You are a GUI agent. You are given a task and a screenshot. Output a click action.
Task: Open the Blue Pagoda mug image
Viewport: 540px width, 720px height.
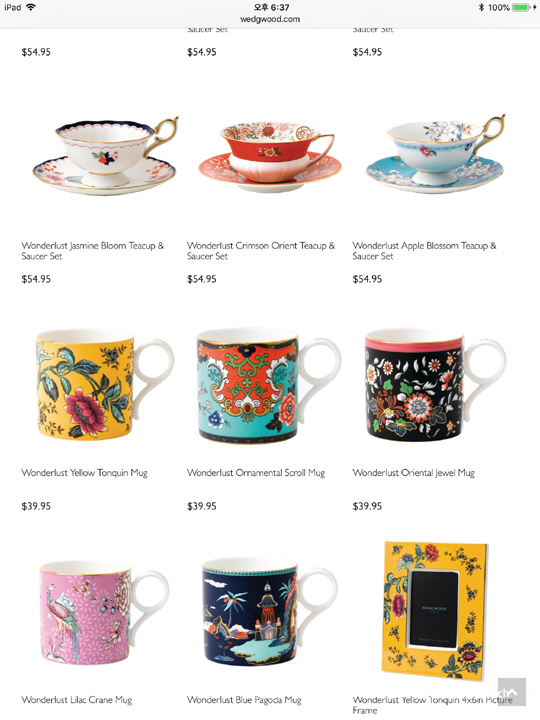point(270,611)
